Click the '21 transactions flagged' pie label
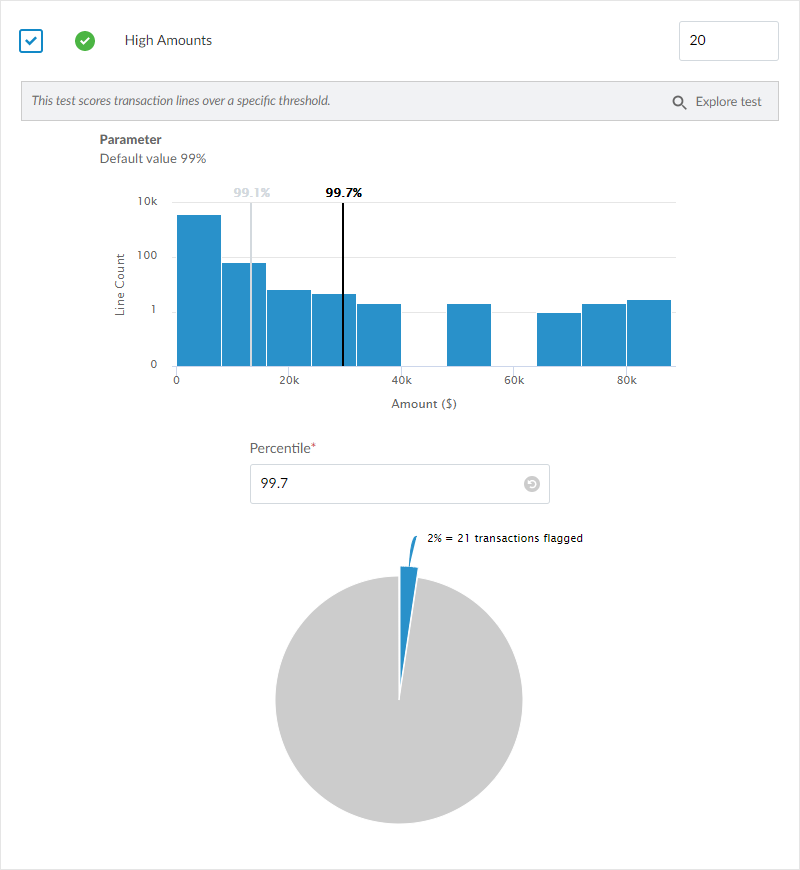 tap(505, 538)
